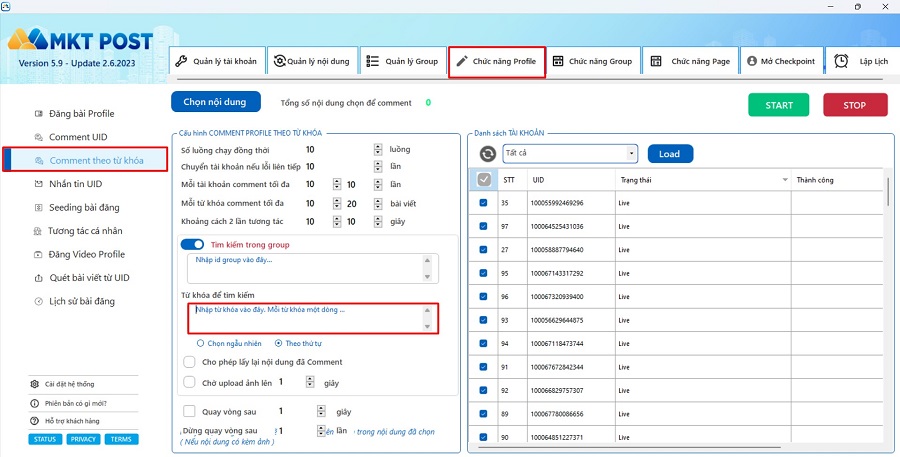The height and width of the screenshot is (457, 900).
Task: Select Chọn ngẫu nhiên radio option
Action: coord(200,343)
